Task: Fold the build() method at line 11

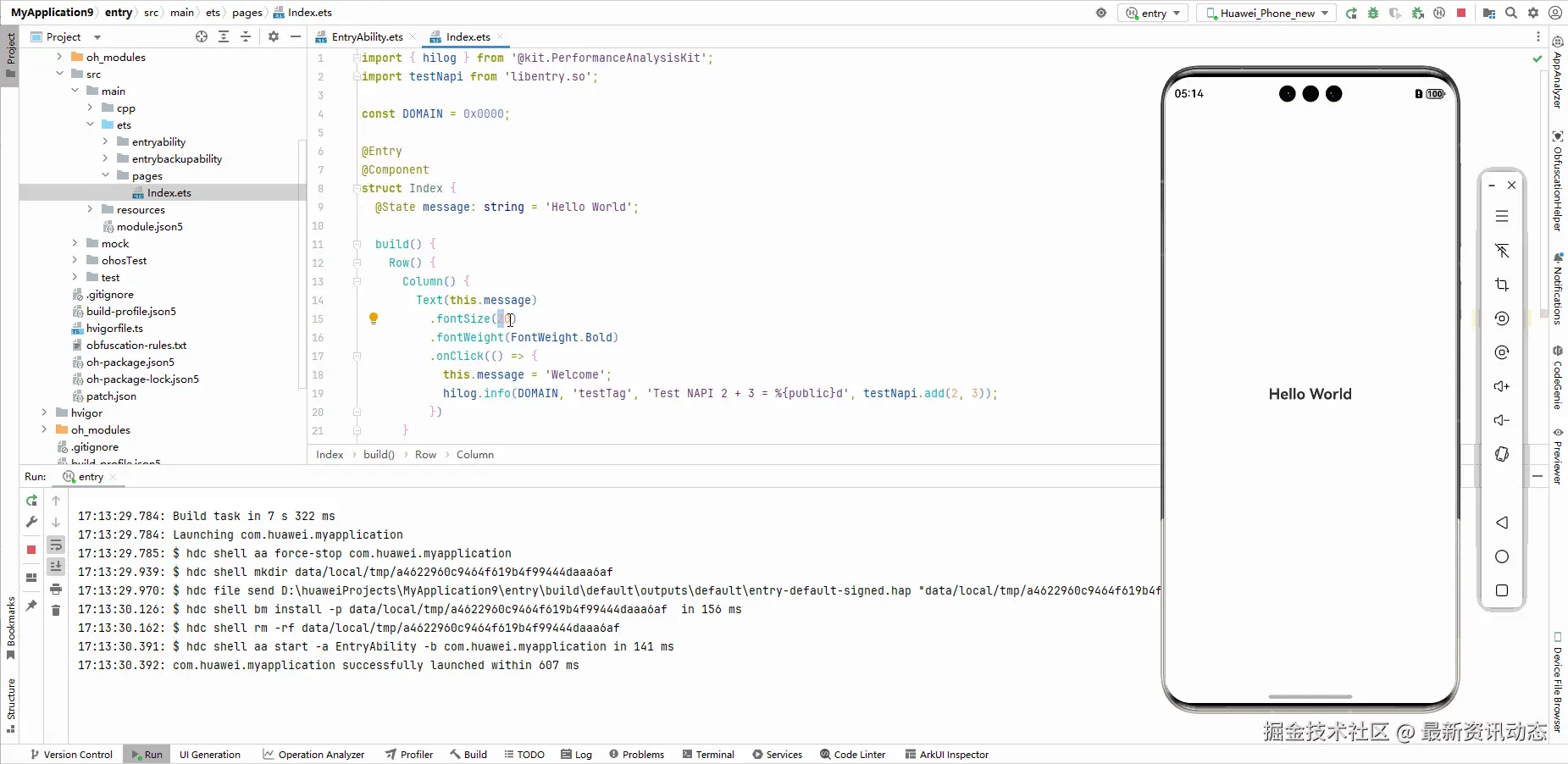Action: [357, 244]
